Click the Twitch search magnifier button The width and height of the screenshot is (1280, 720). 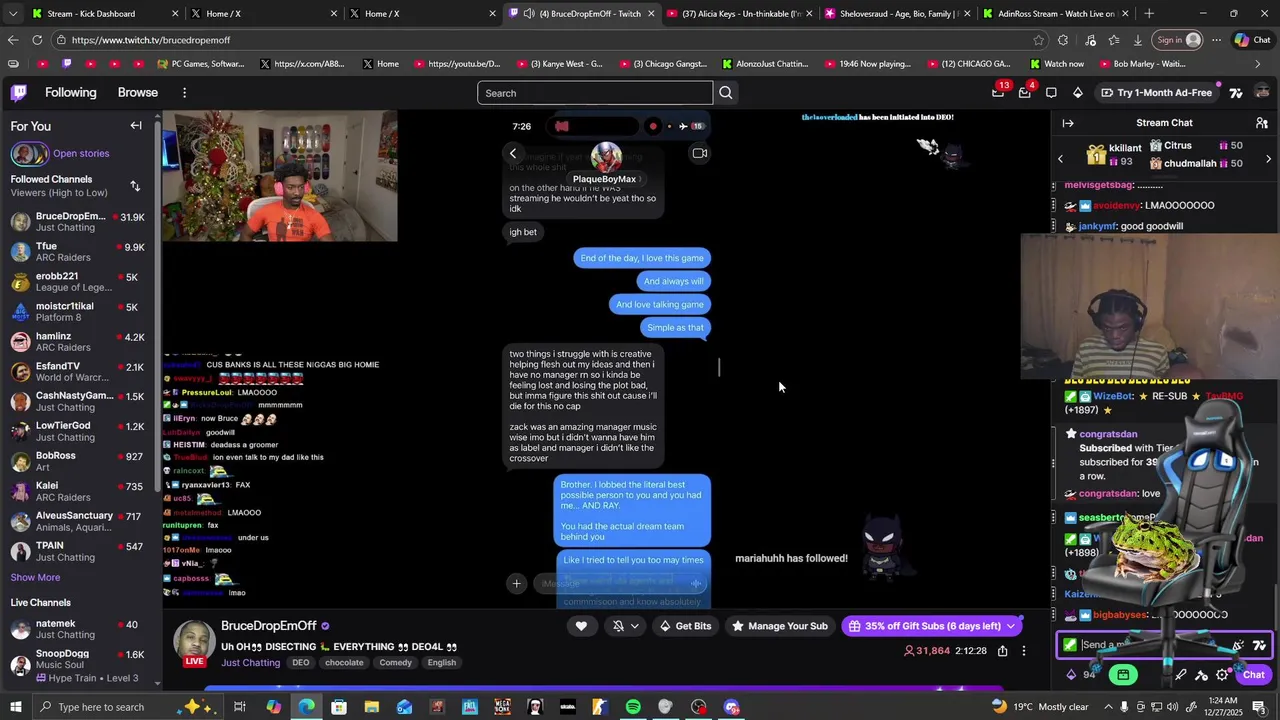(726, 93)
